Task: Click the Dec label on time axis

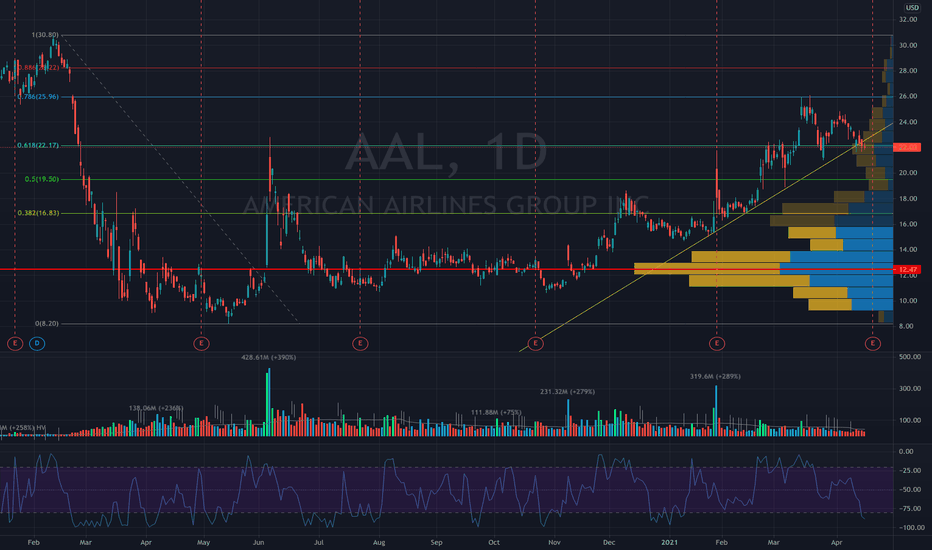Action: pos(609,543)
